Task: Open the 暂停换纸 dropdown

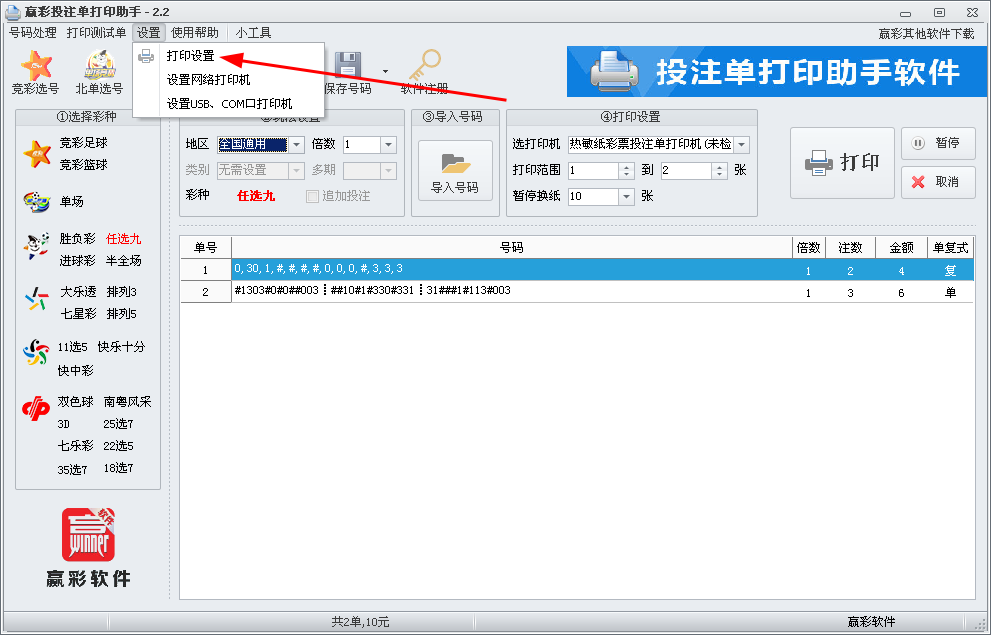Action: click(x=627, y=197)
